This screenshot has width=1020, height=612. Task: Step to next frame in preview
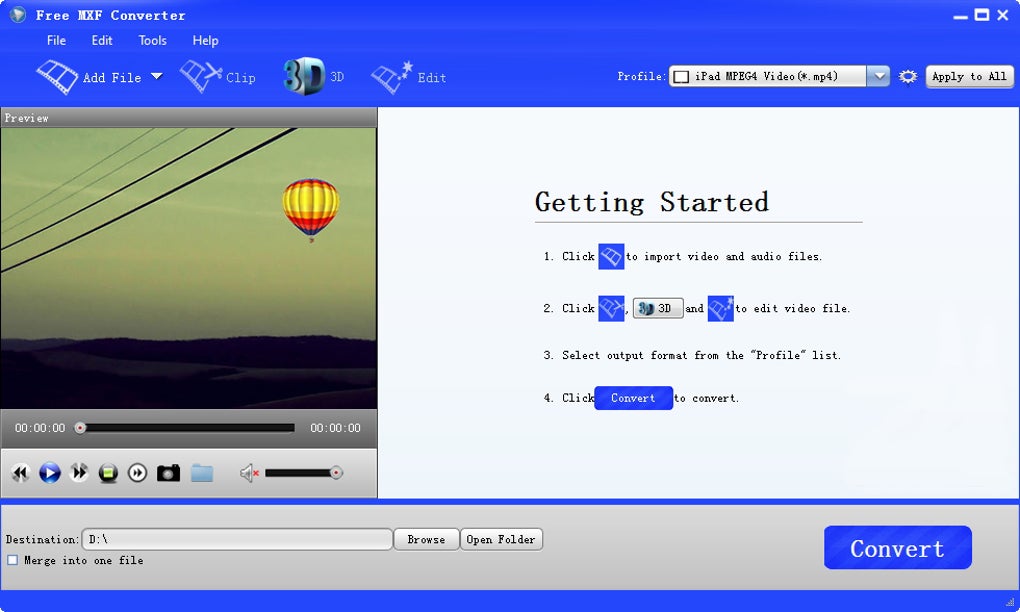[x=137, y=473]
